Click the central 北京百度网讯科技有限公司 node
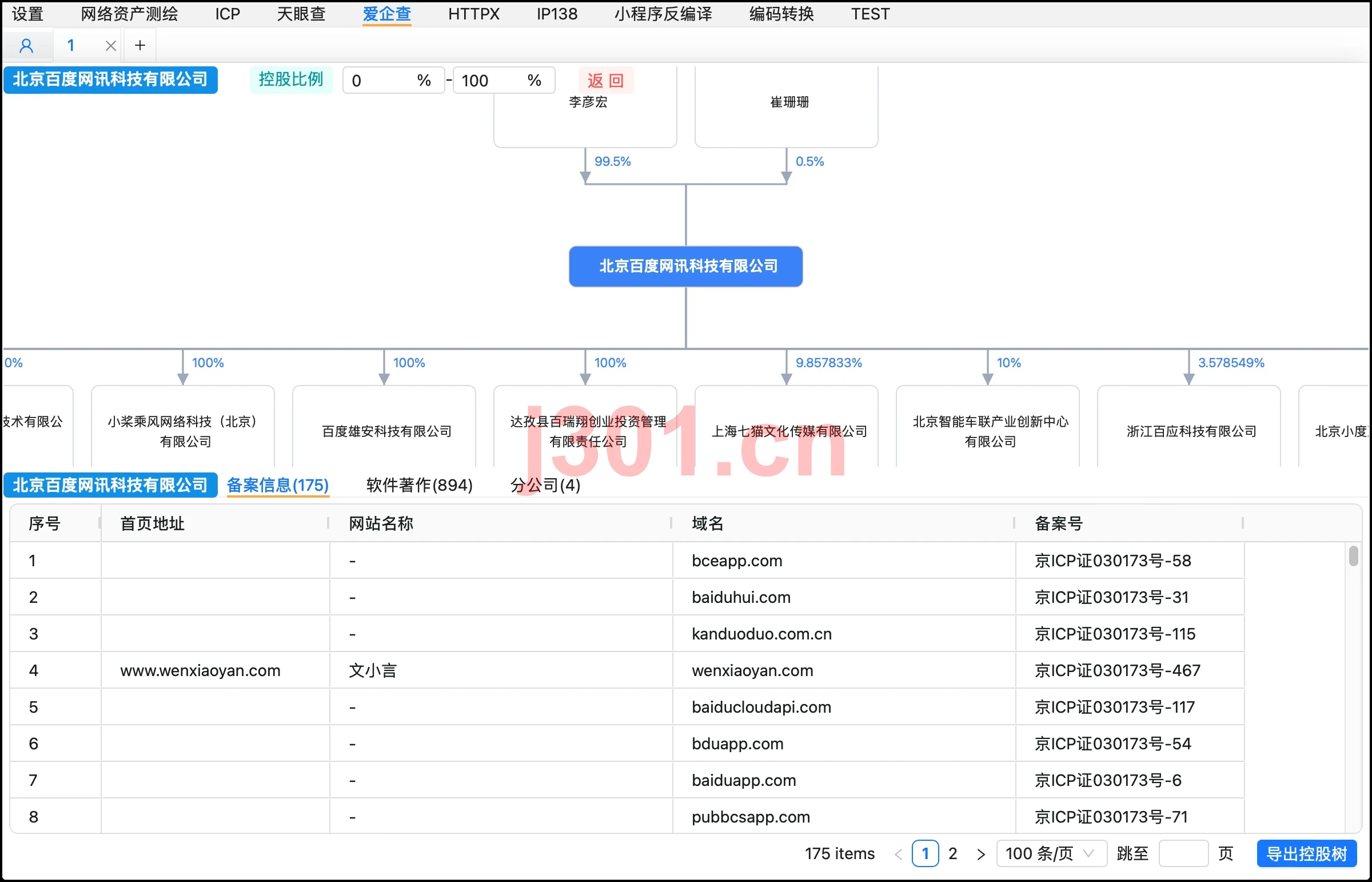1372x882 pixels. click(x=685, y=267)
